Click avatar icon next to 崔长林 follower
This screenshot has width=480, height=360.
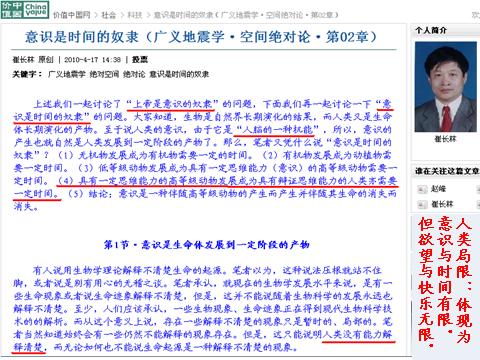(x=422, y=204)
